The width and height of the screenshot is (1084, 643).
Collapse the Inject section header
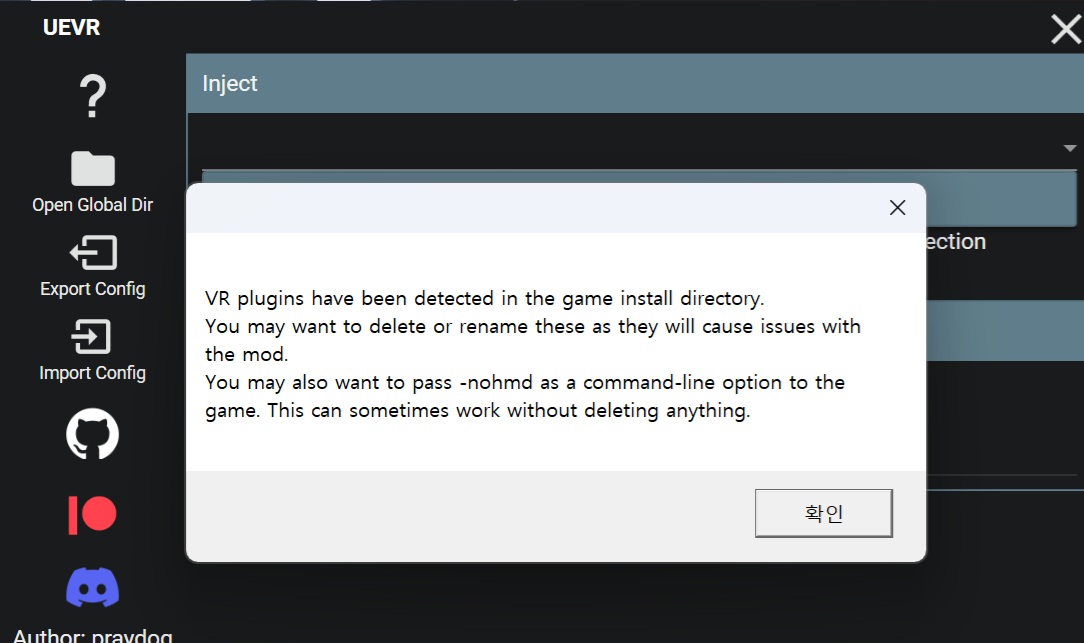point(635,83)
